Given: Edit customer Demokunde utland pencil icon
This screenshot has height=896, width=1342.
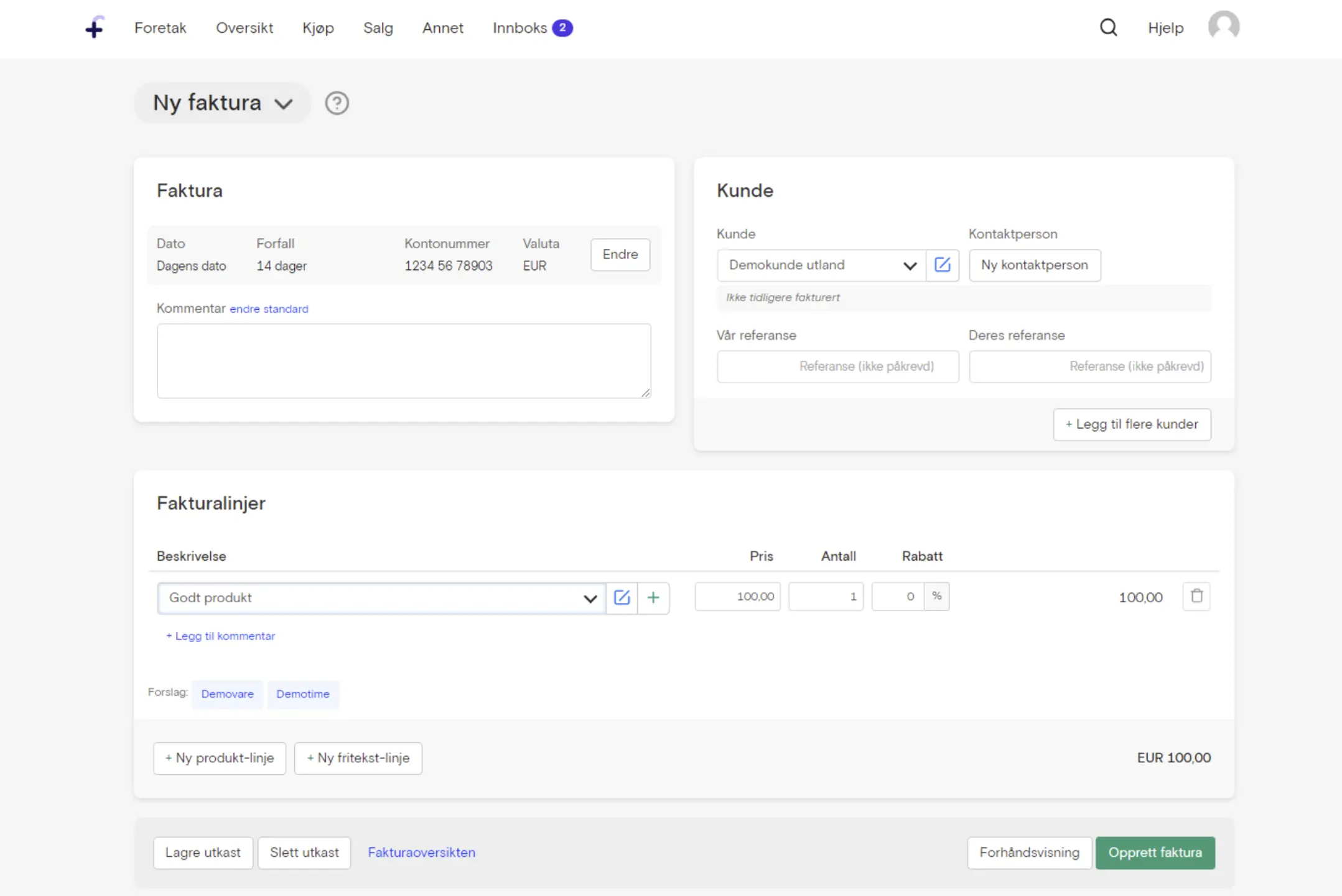Looking at the screenshot, I should click(x=942, y=265).
